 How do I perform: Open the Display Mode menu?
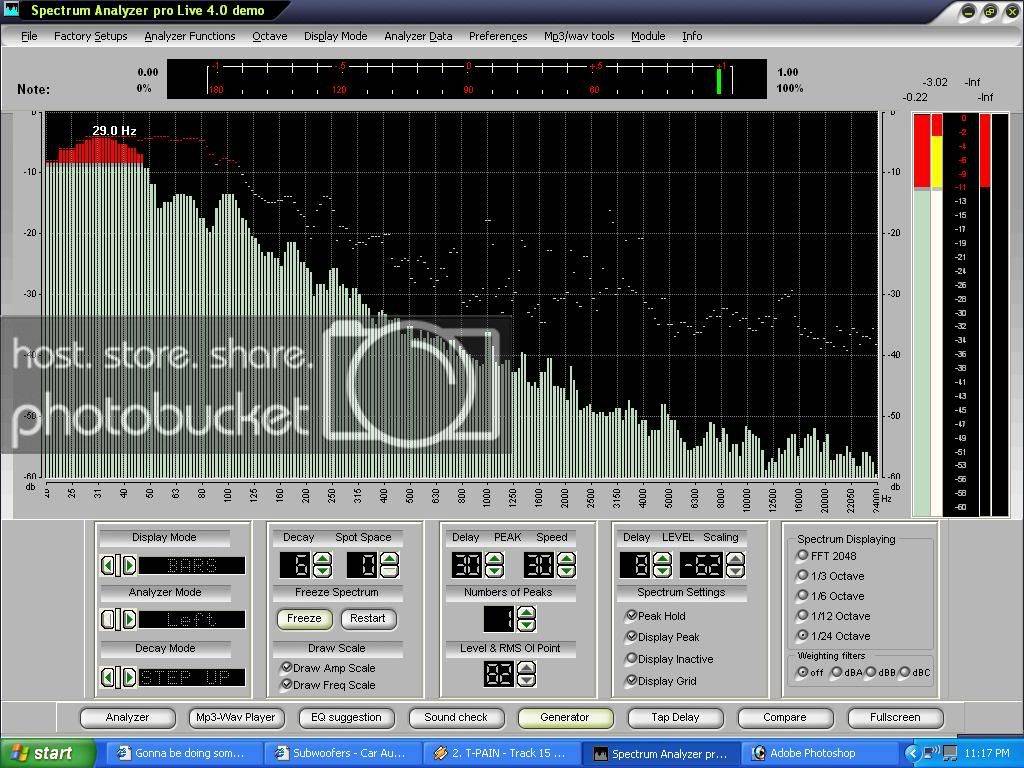(336, 36)
